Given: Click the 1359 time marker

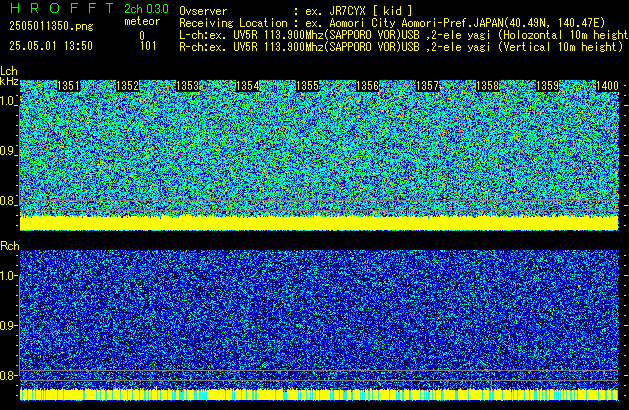Looking at the screenshot, I should click(548, 86).
